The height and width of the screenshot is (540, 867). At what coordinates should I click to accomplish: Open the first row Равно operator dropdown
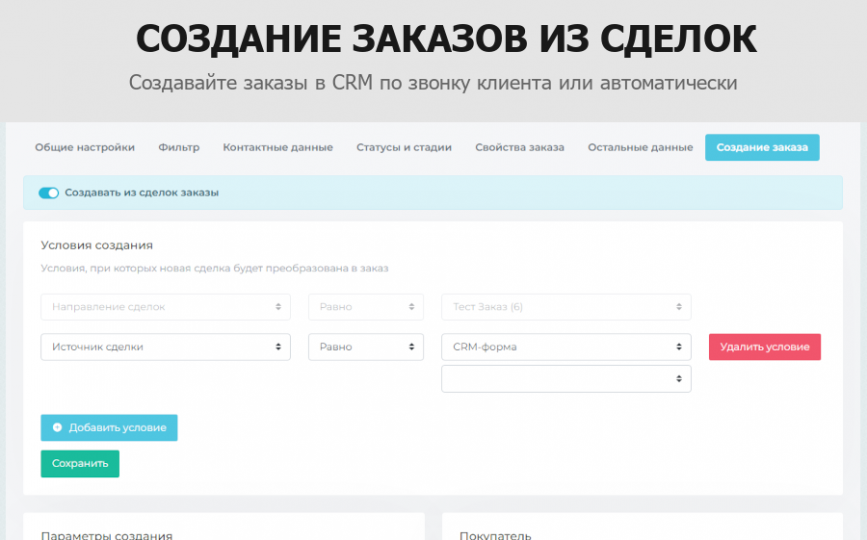pos(365,307)
